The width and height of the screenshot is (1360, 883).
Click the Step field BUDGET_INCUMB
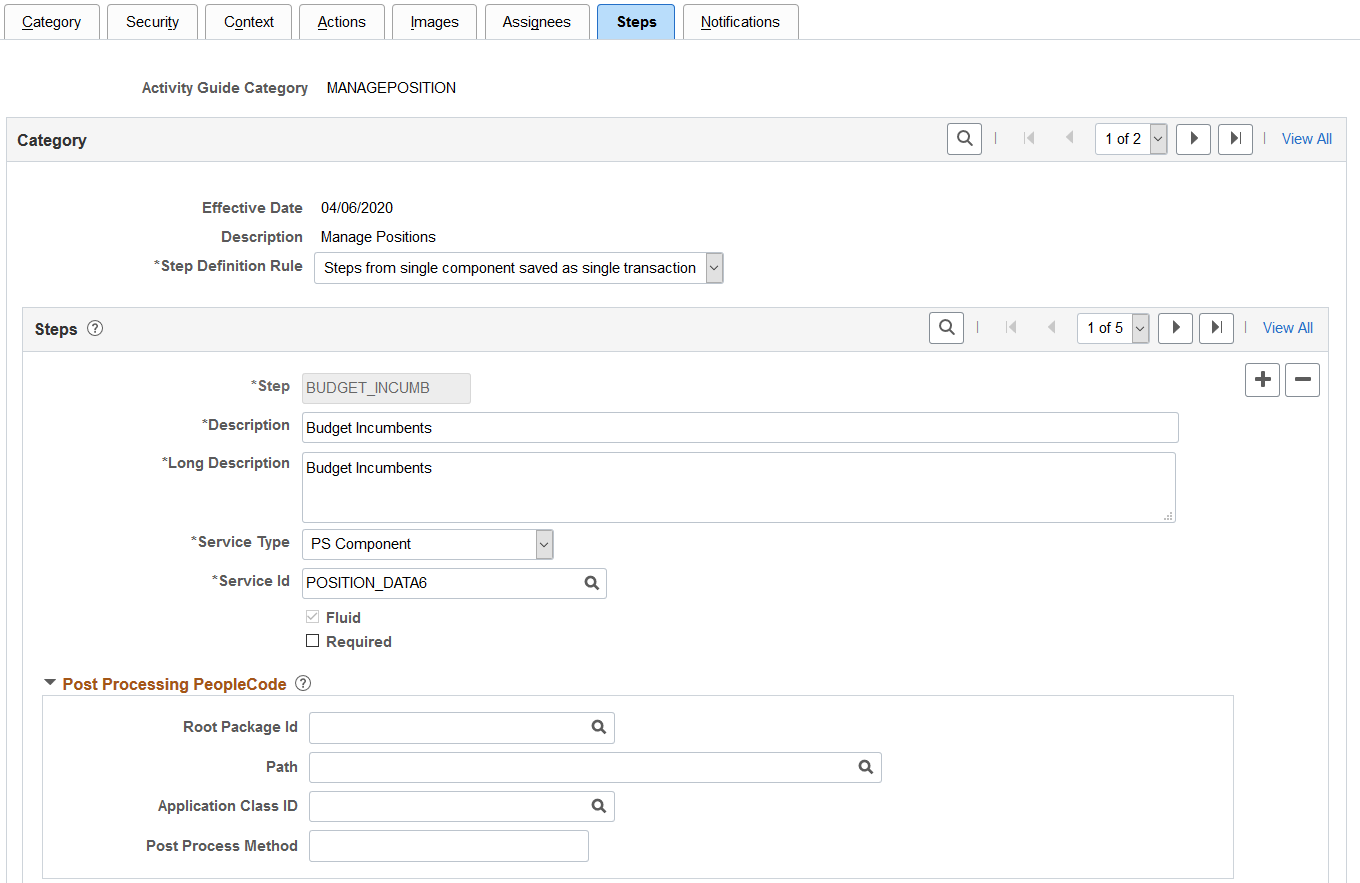click(386, 389)
